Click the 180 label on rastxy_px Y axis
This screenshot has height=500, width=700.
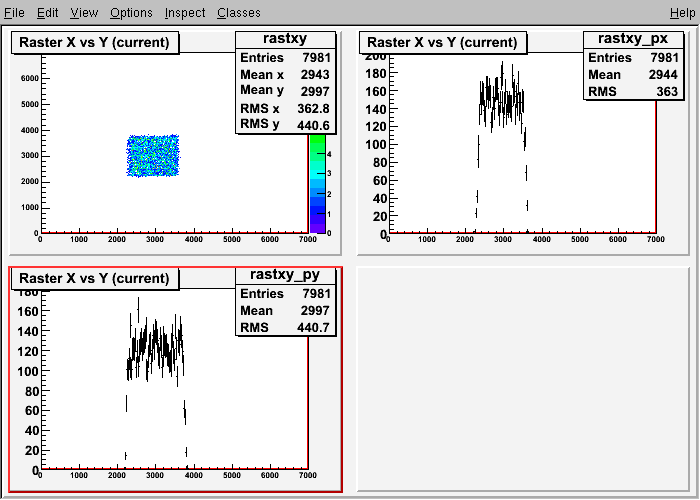click(x=375, y=73)
